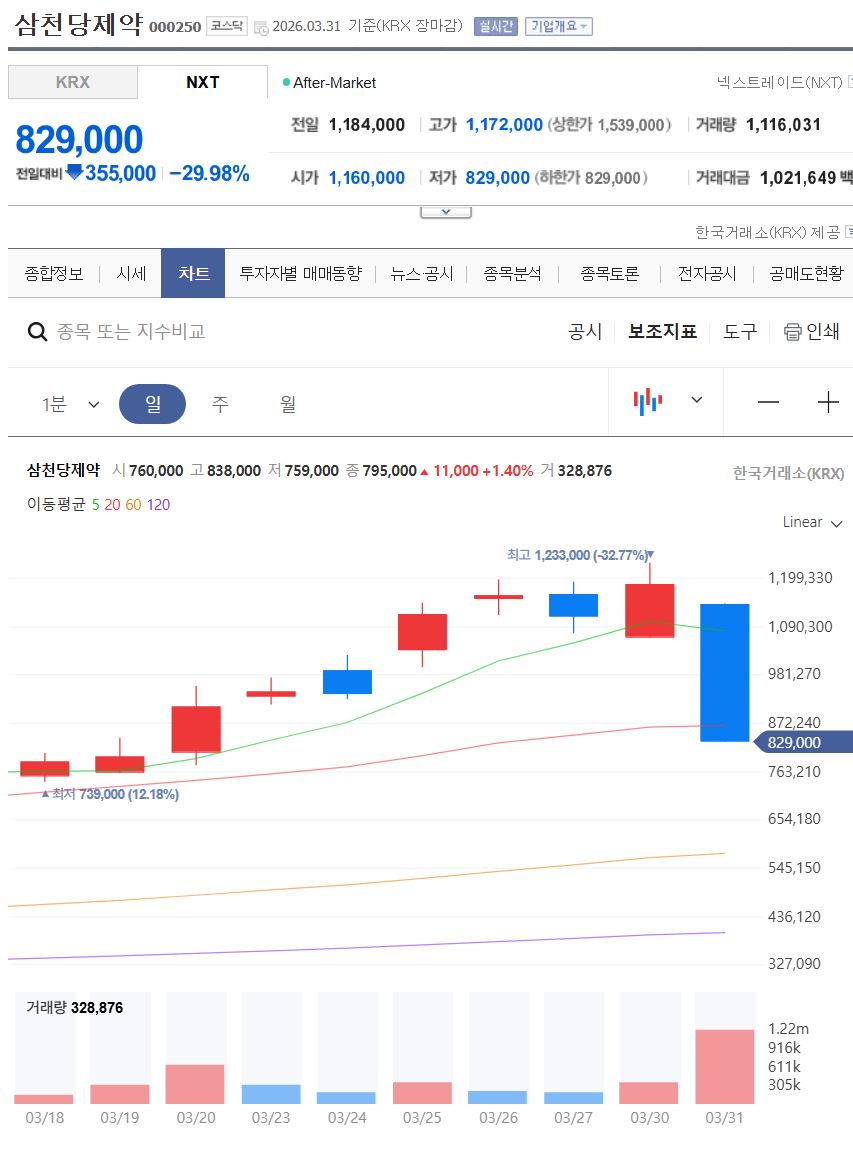This screenshot has height=1156, width=853.
Task: Go to the 종목토론 tab
Action: click(609, 274)
